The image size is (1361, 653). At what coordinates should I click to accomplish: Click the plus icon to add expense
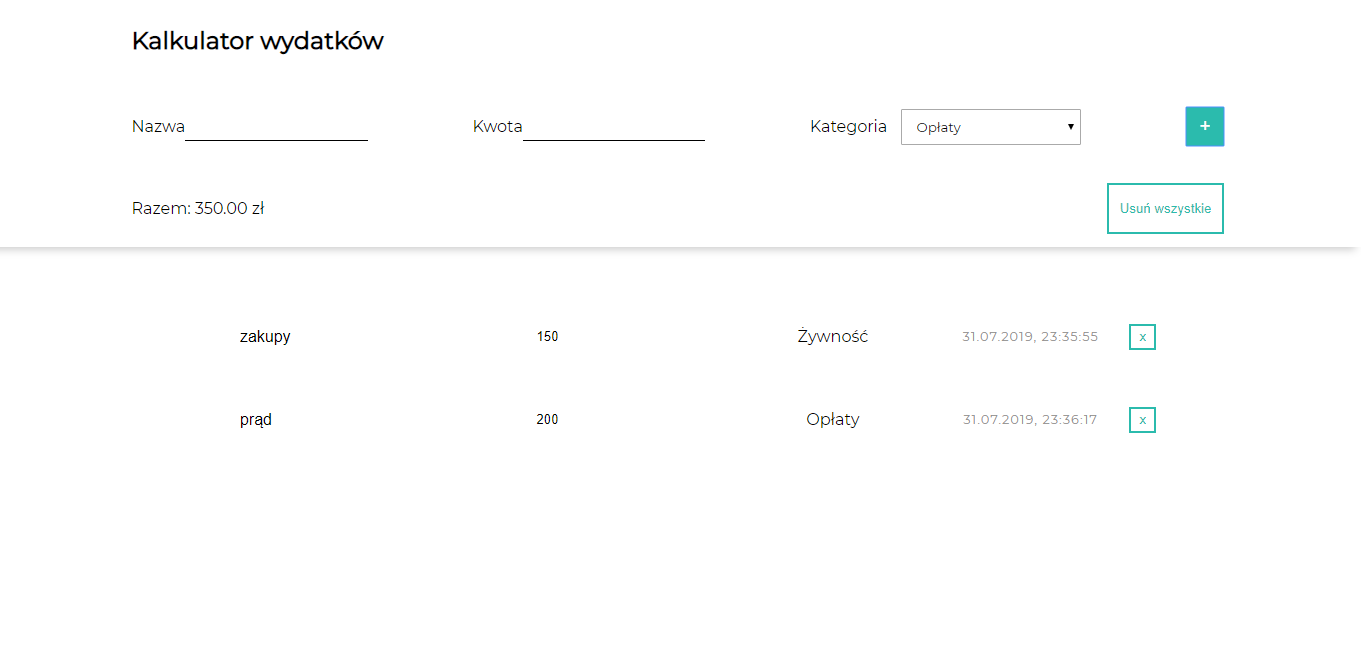1204,127
